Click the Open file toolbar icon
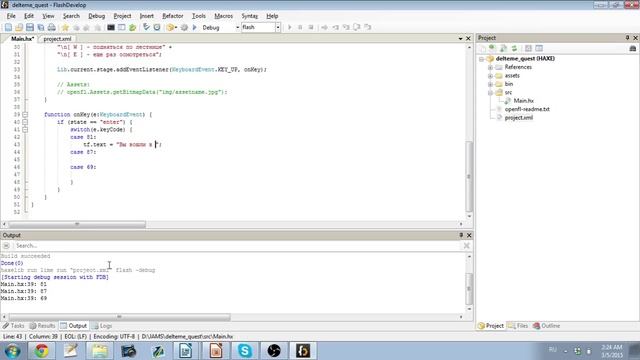The width and height of the screenshot is (640, 360). 19,27
